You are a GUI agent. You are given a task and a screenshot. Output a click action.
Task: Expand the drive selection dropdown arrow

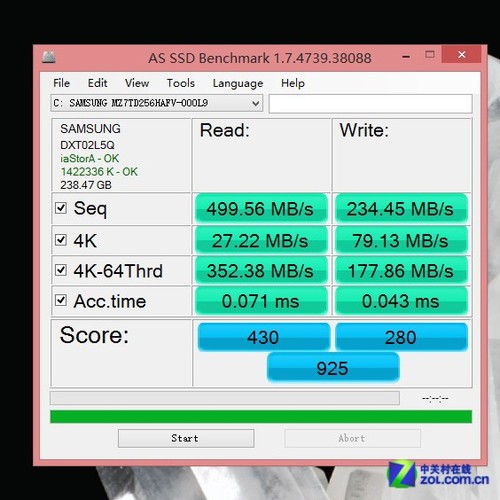pyautogui.click(x=256, y=103)
